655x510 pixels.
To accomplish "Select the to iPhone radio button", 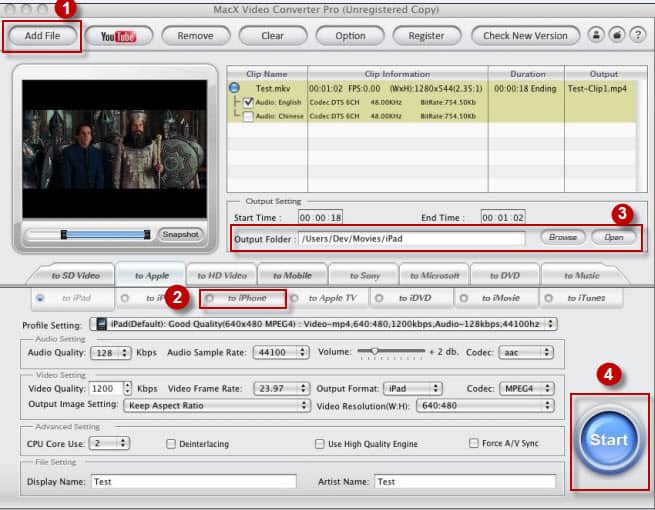I will click(x=210, y=298).
